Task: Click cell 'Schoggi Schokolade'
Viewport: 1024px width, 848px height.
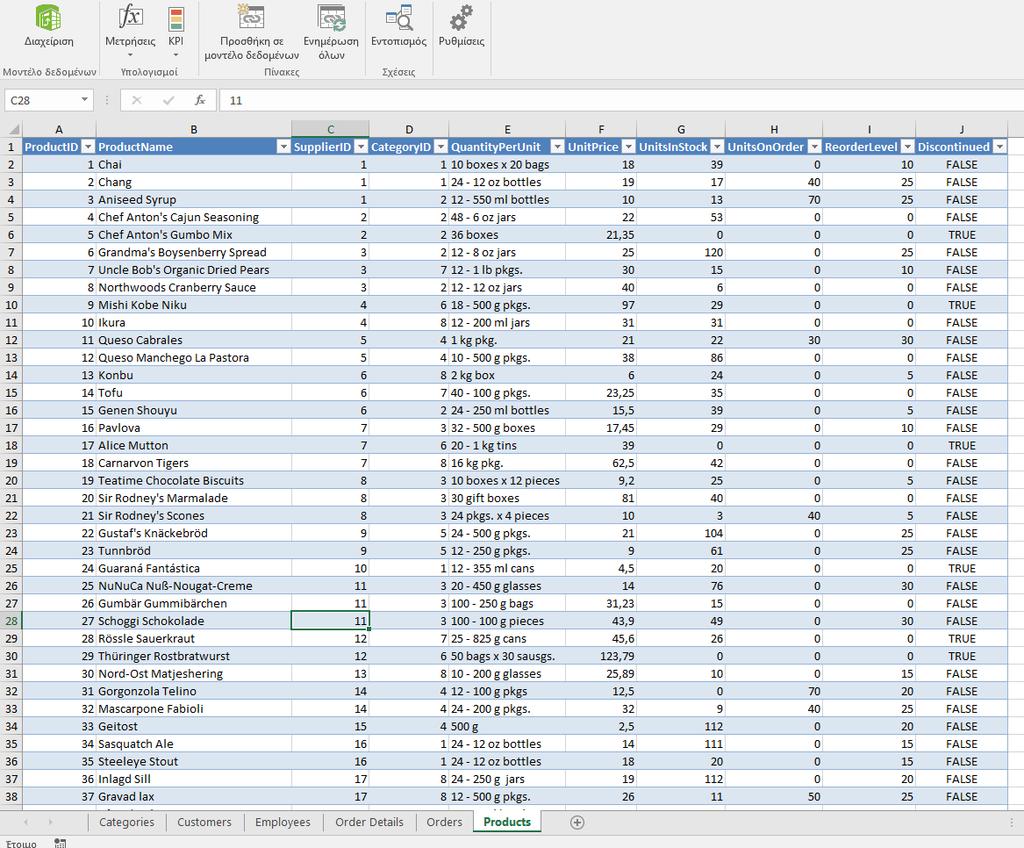Action: click(x=193, y=621)
